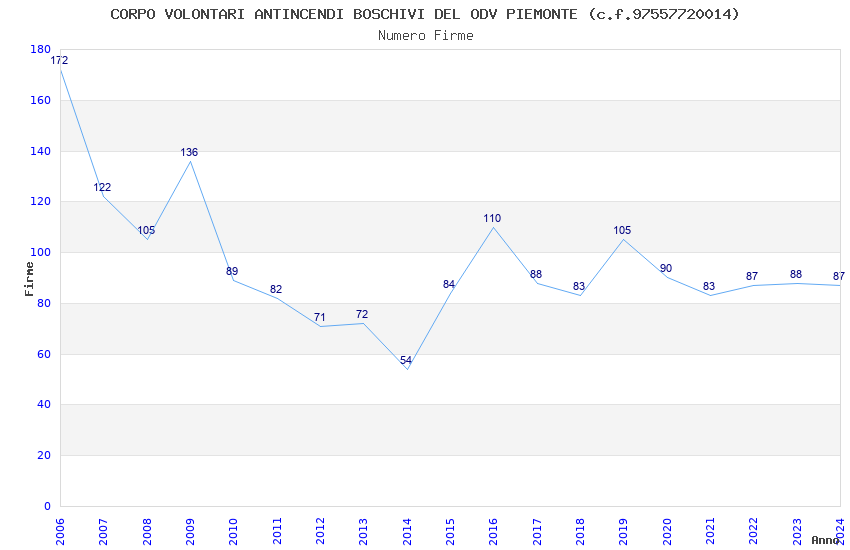The image size is (850, 550).
Task: Click the 2020 year tick label
Action: tap(667, 532)
